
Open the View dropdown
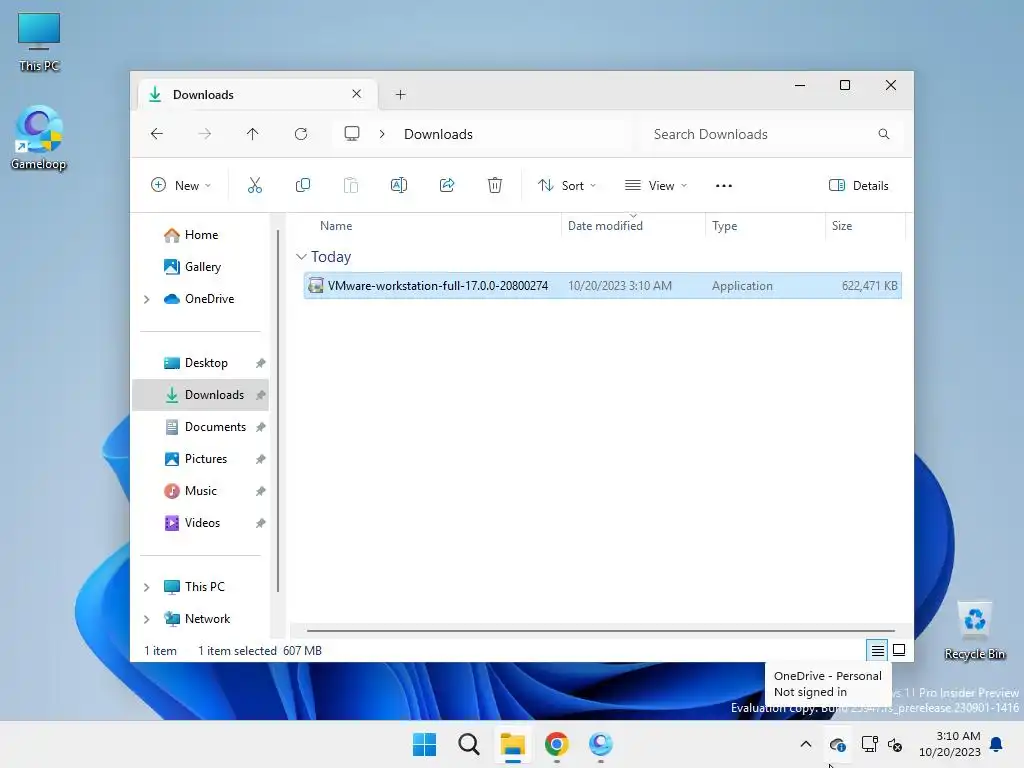tap(656, 185)
